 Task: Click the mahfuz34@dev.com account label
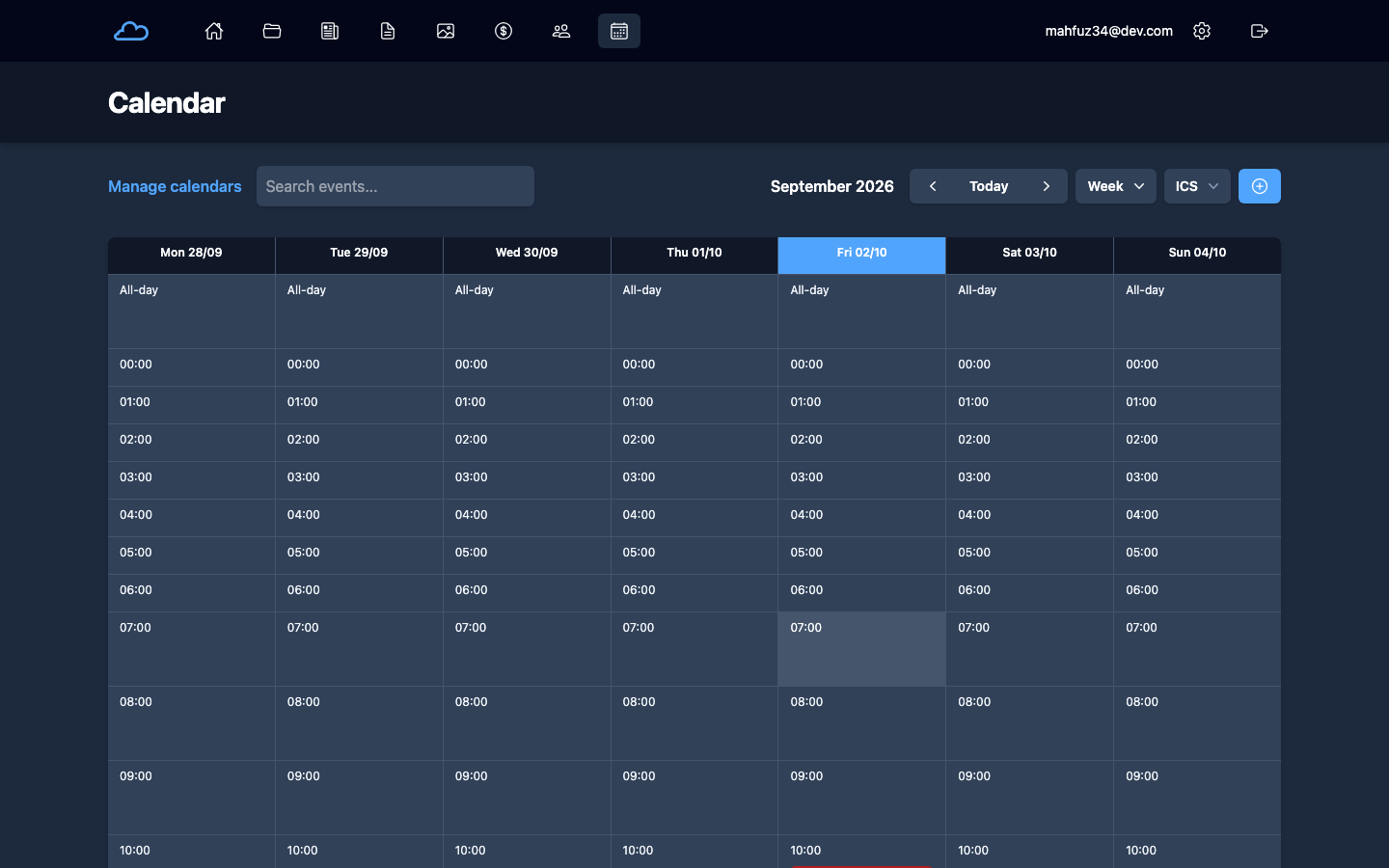click(1109, 31)
